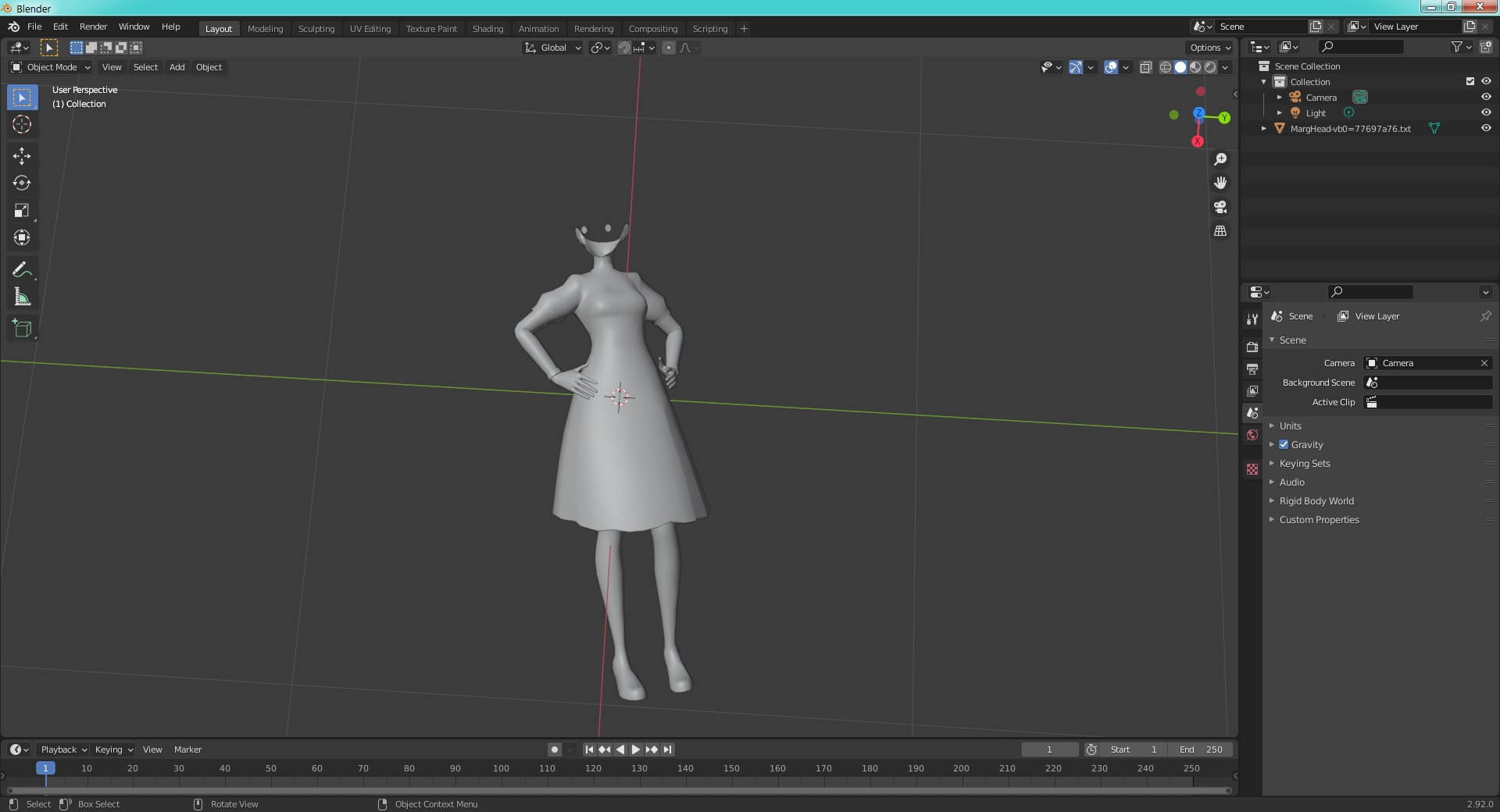Jump to the timeline end frame button

[x=667, y=750]
